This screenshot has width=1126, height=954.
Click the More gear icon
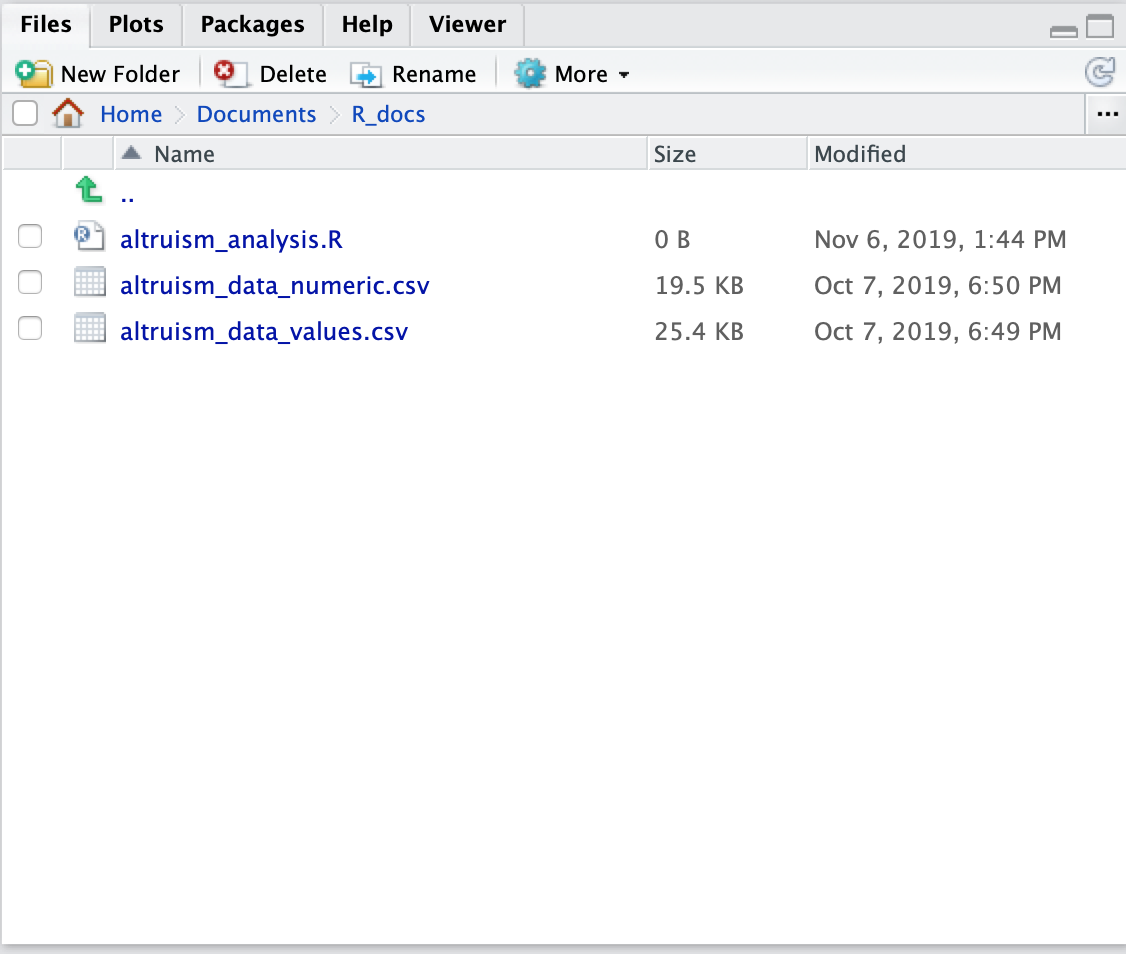pyautogui.click(x=530, y=73)
